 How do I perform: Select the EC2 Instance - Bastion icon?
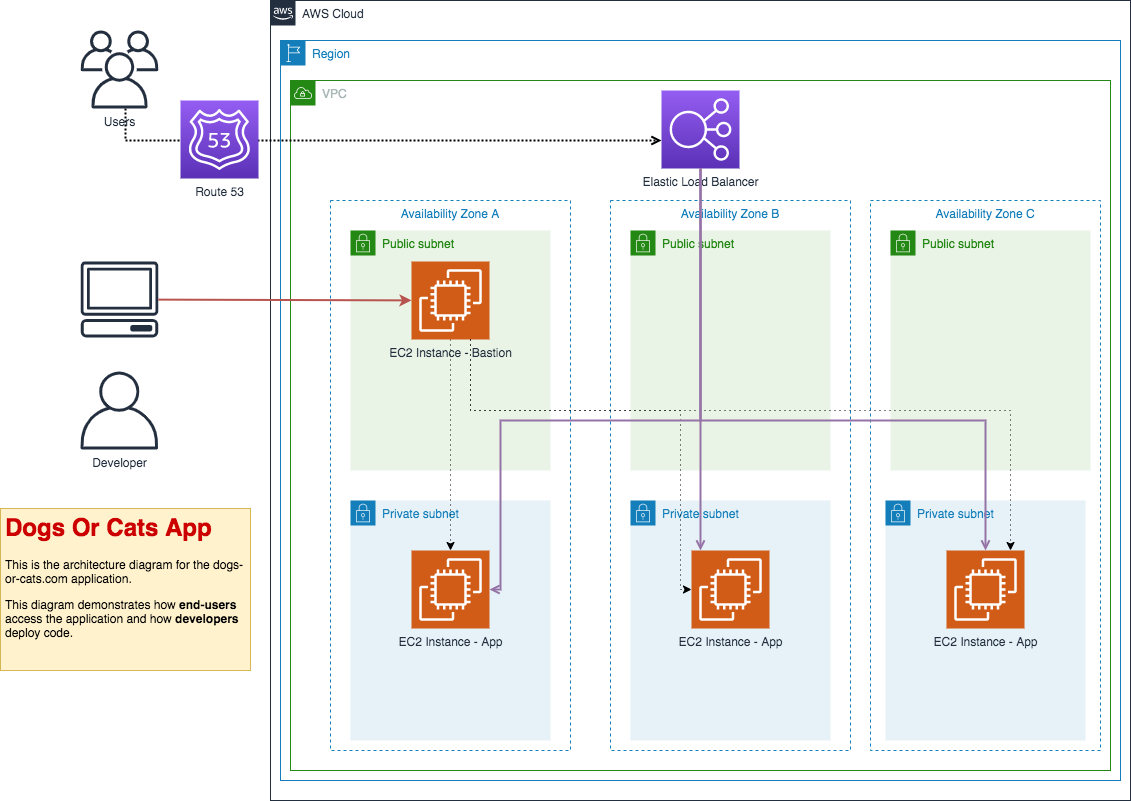[450, 300]
